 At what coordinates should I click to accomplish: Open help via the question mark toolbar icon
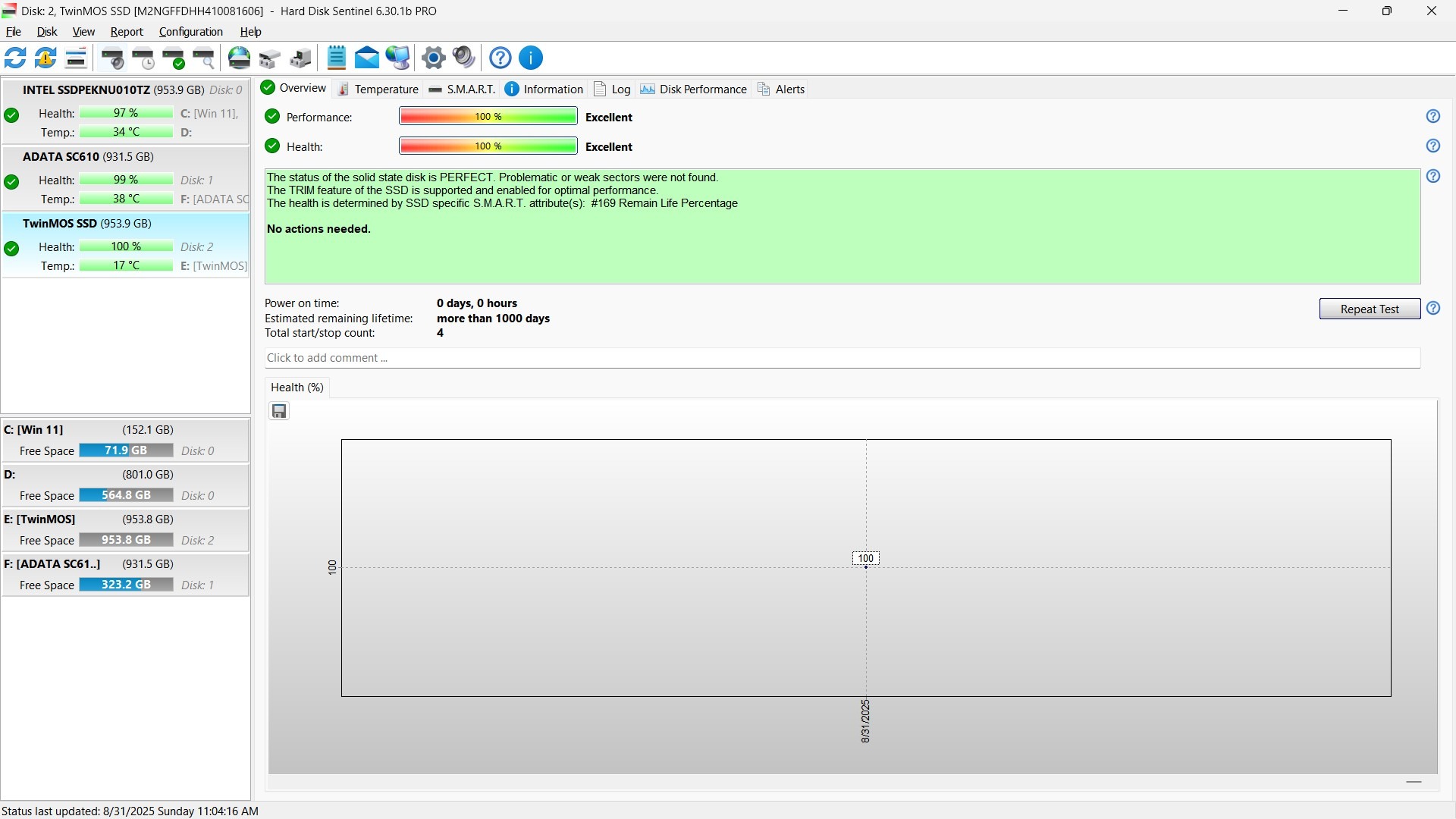tap(500, 58)
